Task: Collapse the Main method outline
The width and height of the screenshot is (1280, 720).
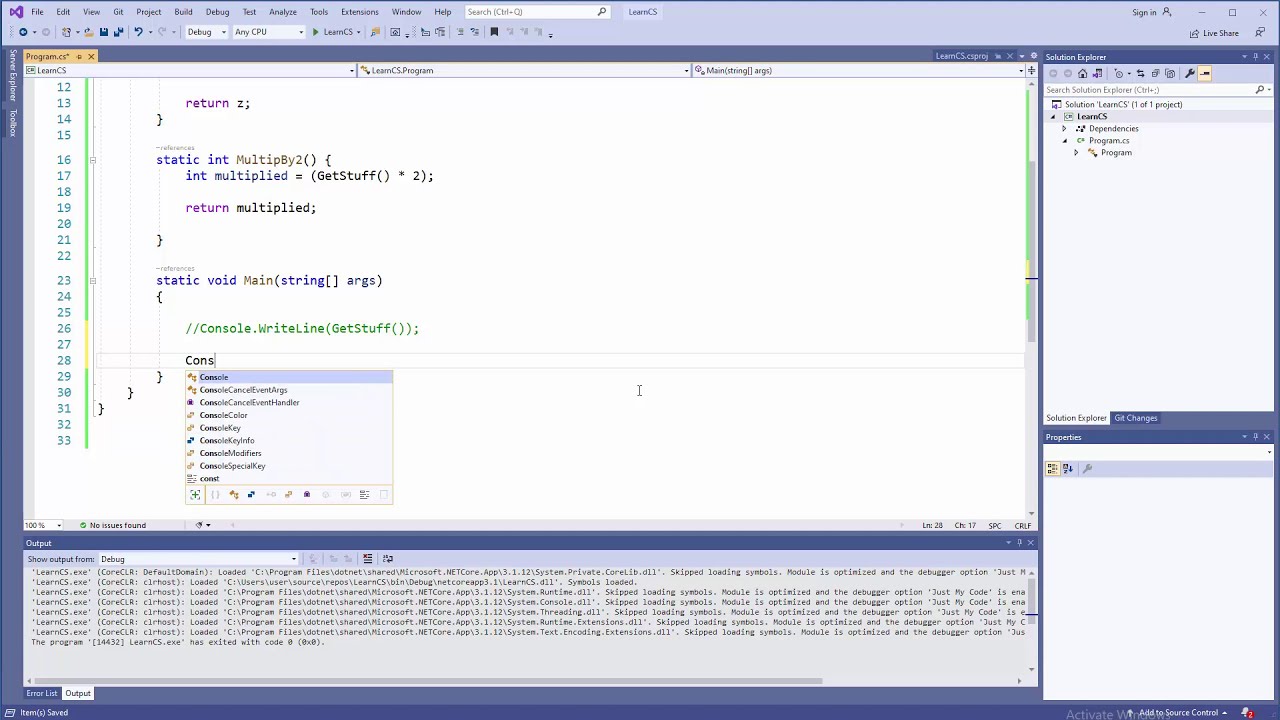Action: (92, 281)
